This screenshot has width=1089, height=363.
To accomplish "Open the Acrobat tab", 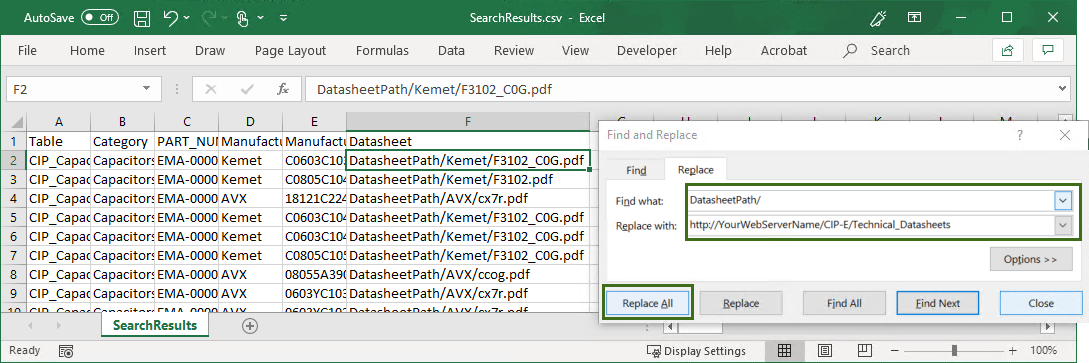I will 784,51.
